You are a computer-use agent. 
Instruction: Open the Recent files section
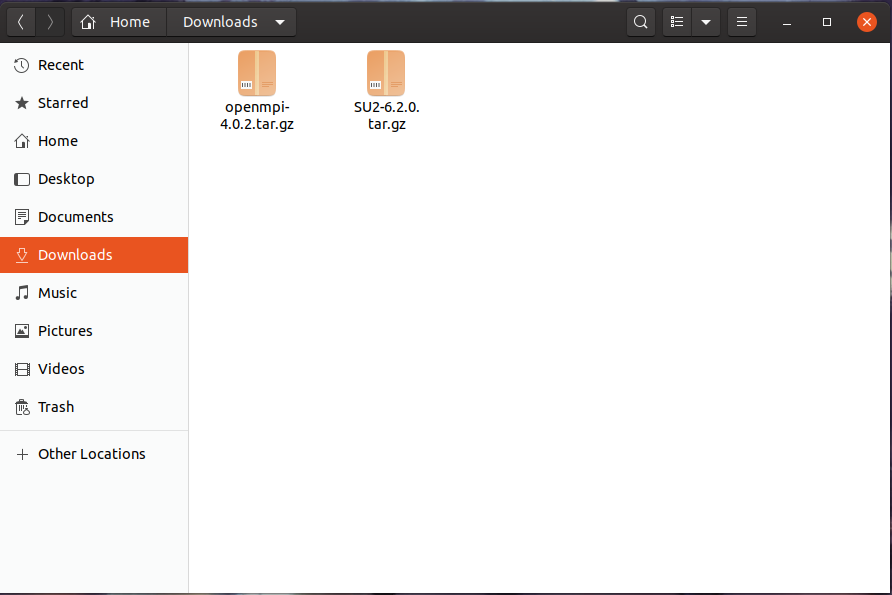point(58,64)
